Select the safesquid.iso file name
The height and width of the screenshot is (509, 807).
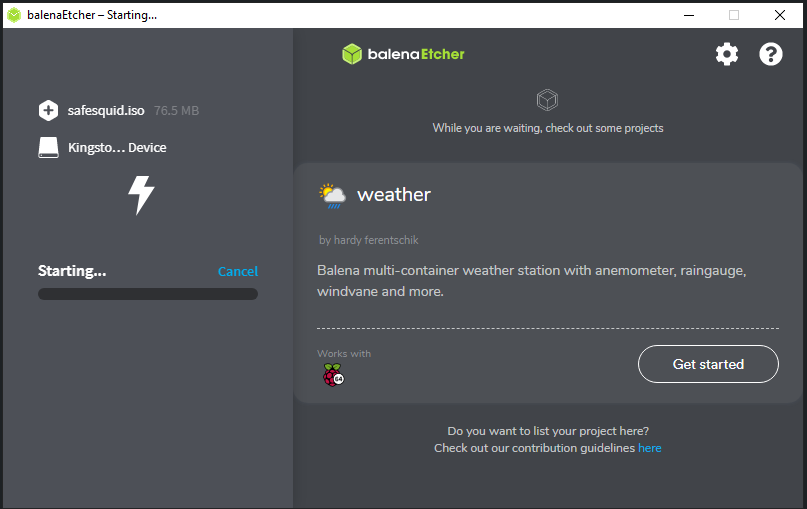[106, 111]
